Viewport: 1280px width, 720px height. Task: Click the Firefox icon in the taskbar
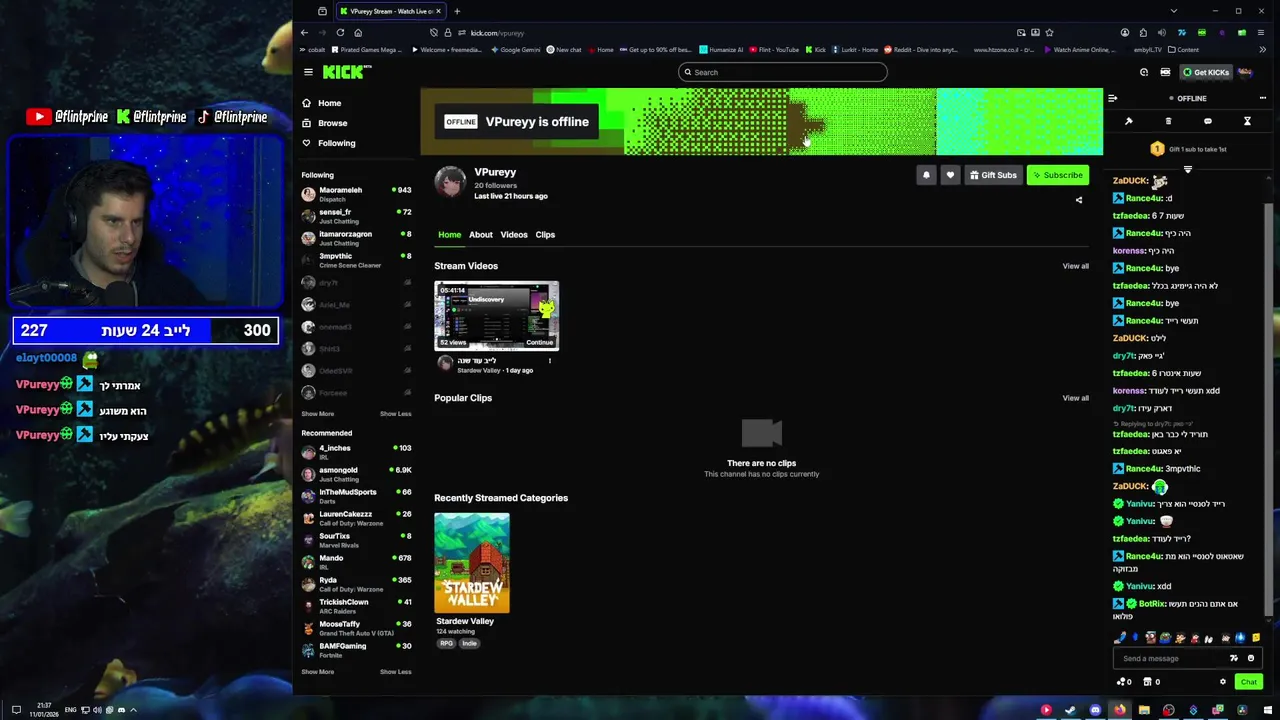pyautogui.click(x=1119, y=710)
